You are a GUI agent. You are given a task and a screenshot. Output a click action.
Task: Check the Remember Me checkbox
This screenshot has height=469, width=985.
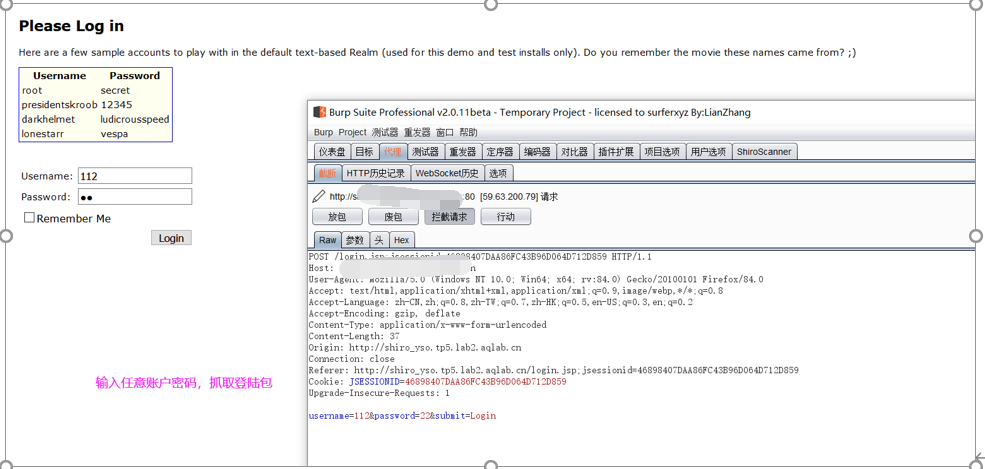coord(29,217)
